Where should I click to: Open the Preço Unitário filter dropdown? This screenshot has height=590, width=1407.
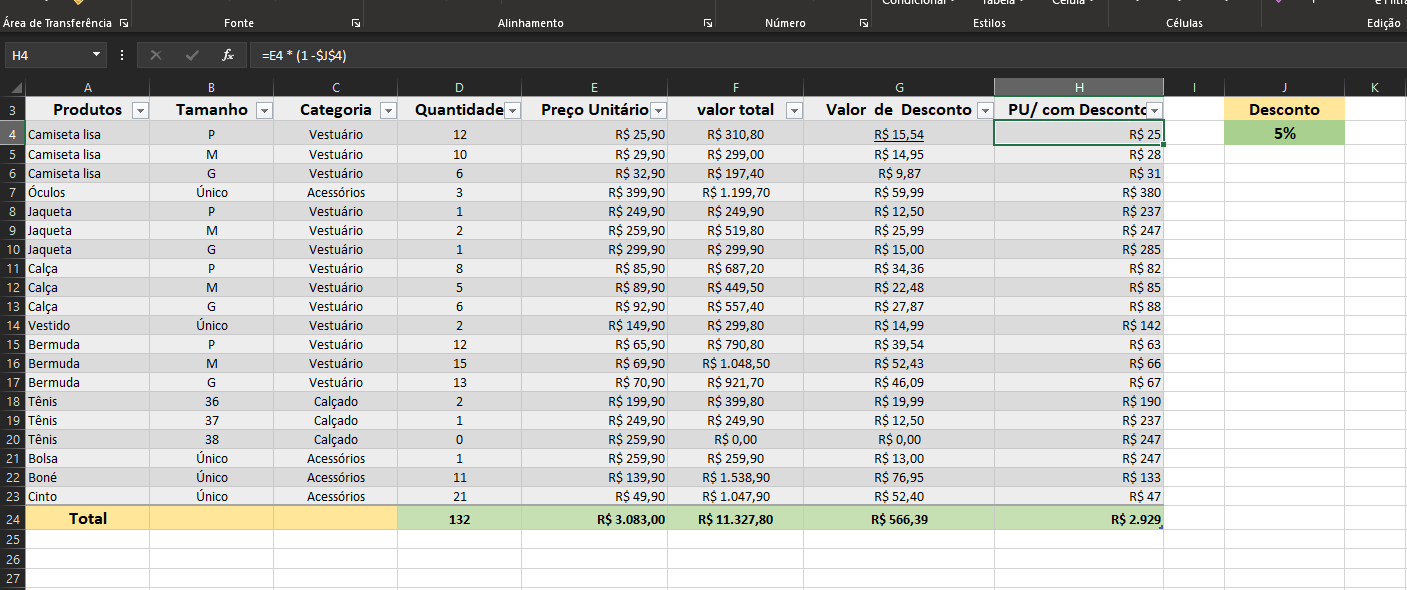coord(658,110)
